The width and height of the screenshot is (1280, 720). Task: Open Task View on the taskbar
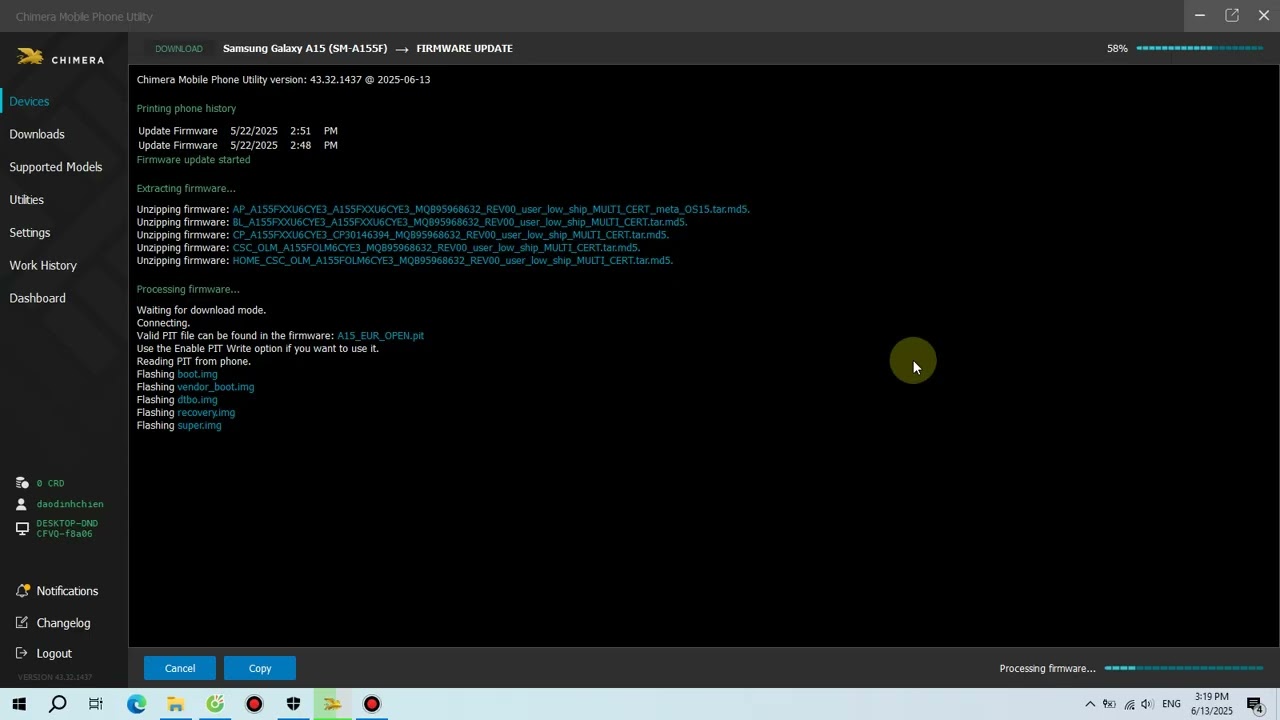[96, 704]
